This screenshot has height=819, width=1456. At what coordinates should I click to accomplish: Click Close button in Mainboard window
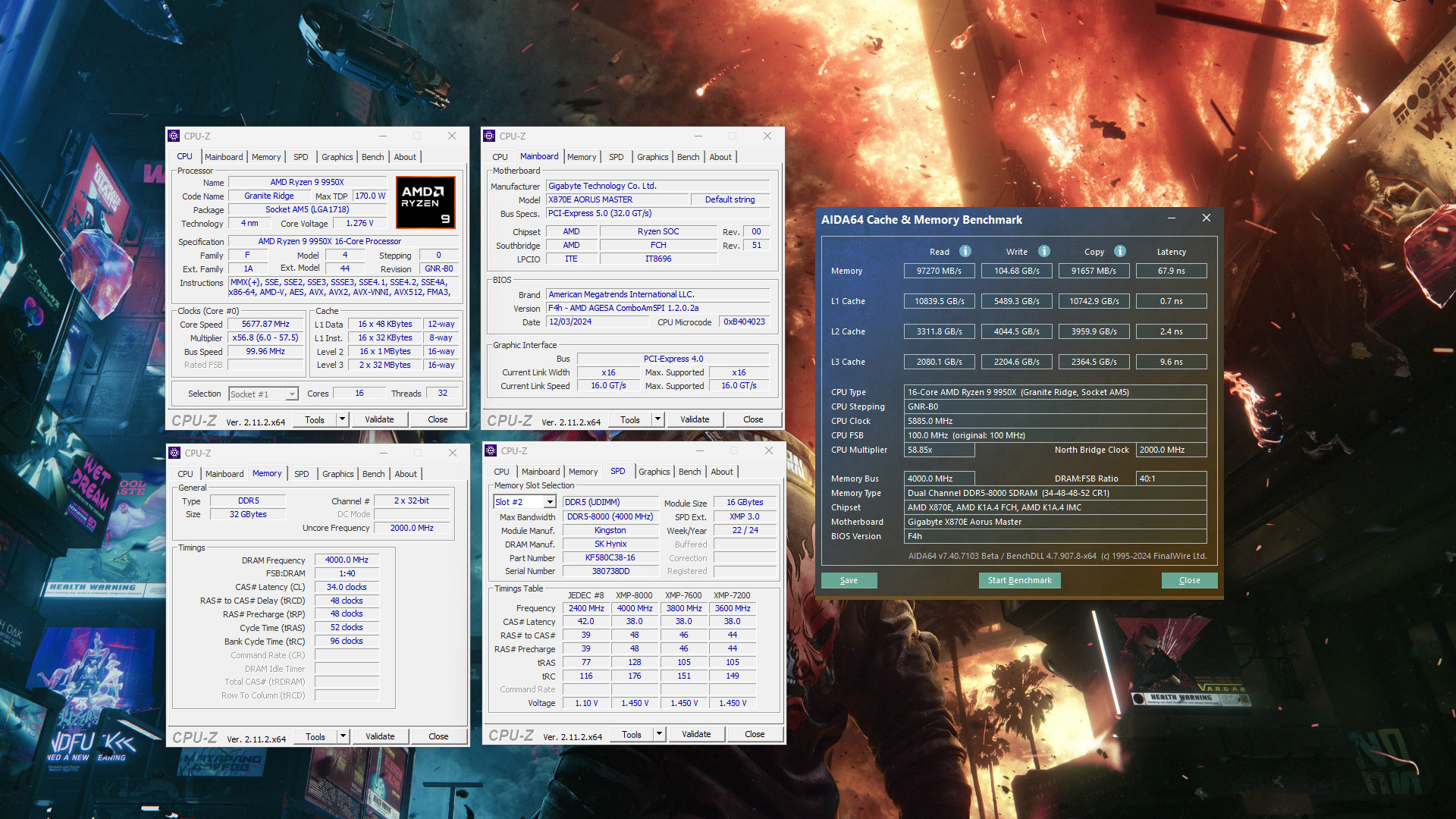(754, 419)
